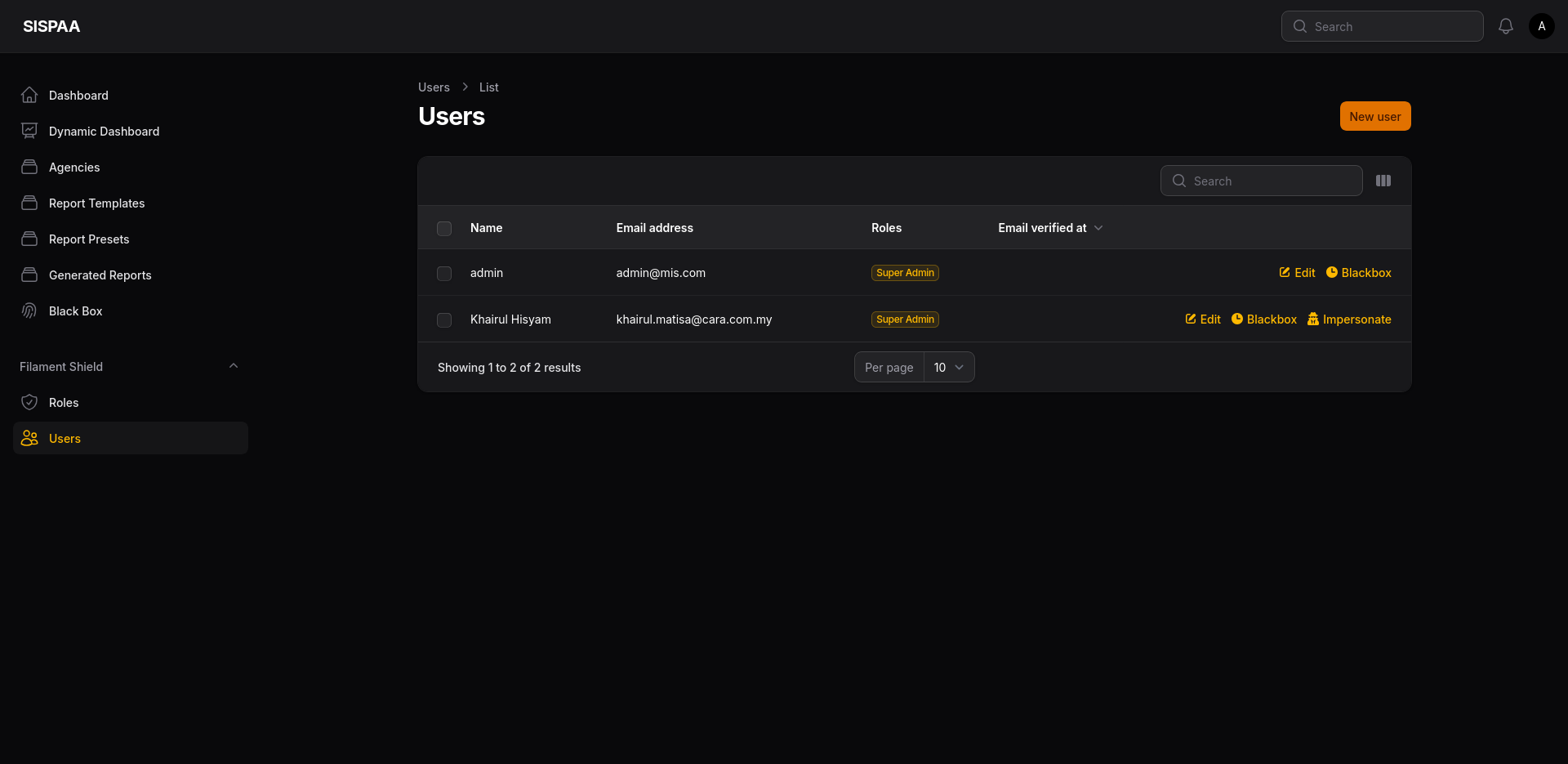Screen dimensions: 1568x764
Task: Click the table search input field
Action: click(x=1261, y=181)
